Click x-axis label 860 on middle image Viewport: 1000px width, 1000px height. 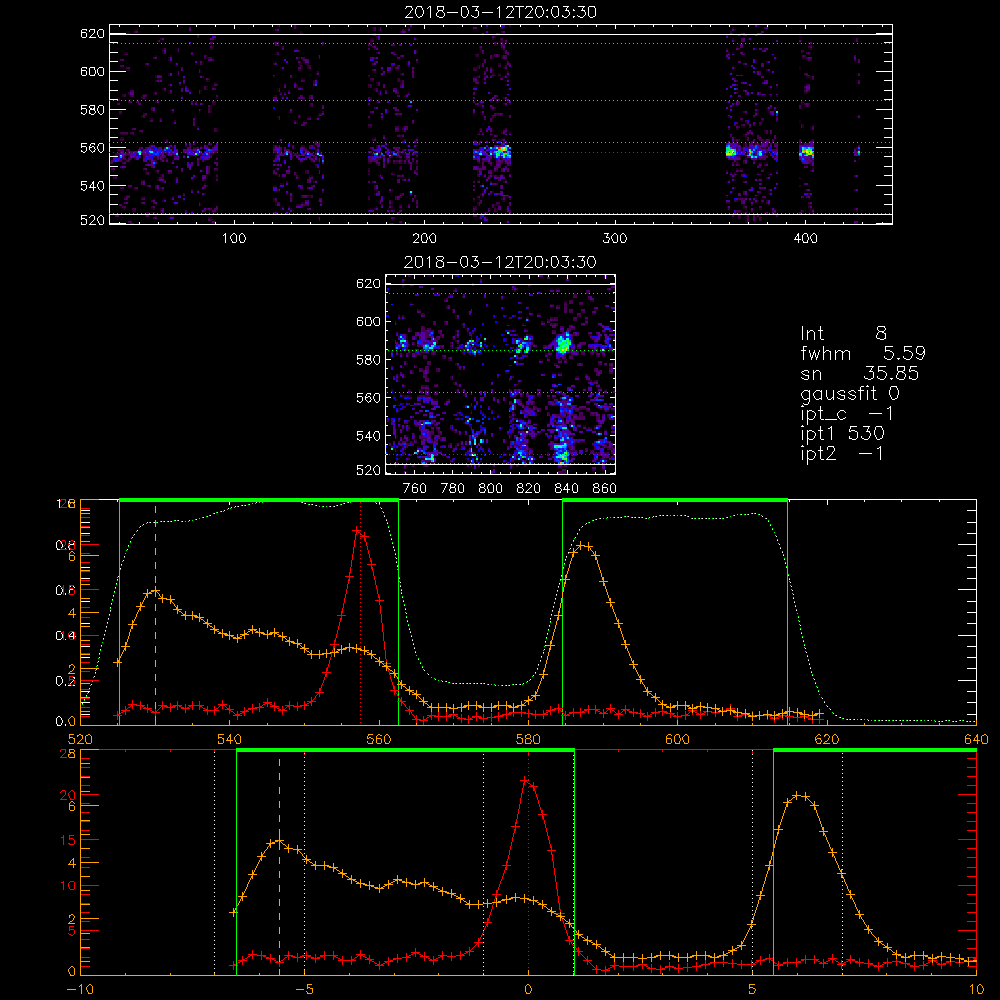[605, 489]
